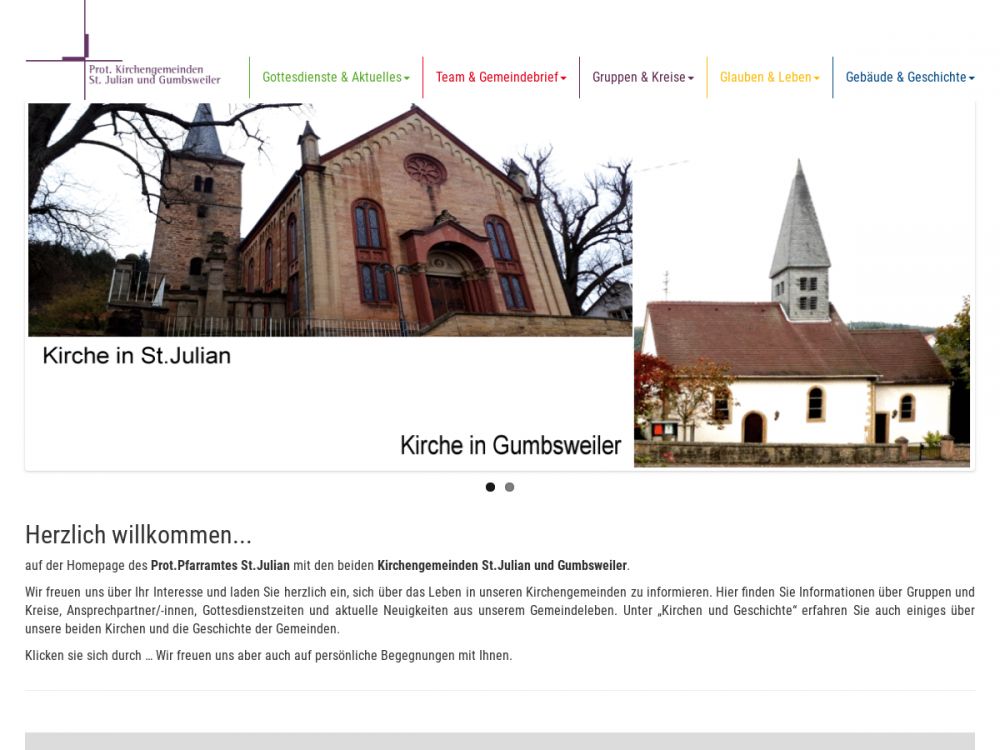The width and height of the screenshot is (1000, 750).
Task: Open the Gebäude & Geschichte menu
Action: pyautogui.click(x=905, y=77)
